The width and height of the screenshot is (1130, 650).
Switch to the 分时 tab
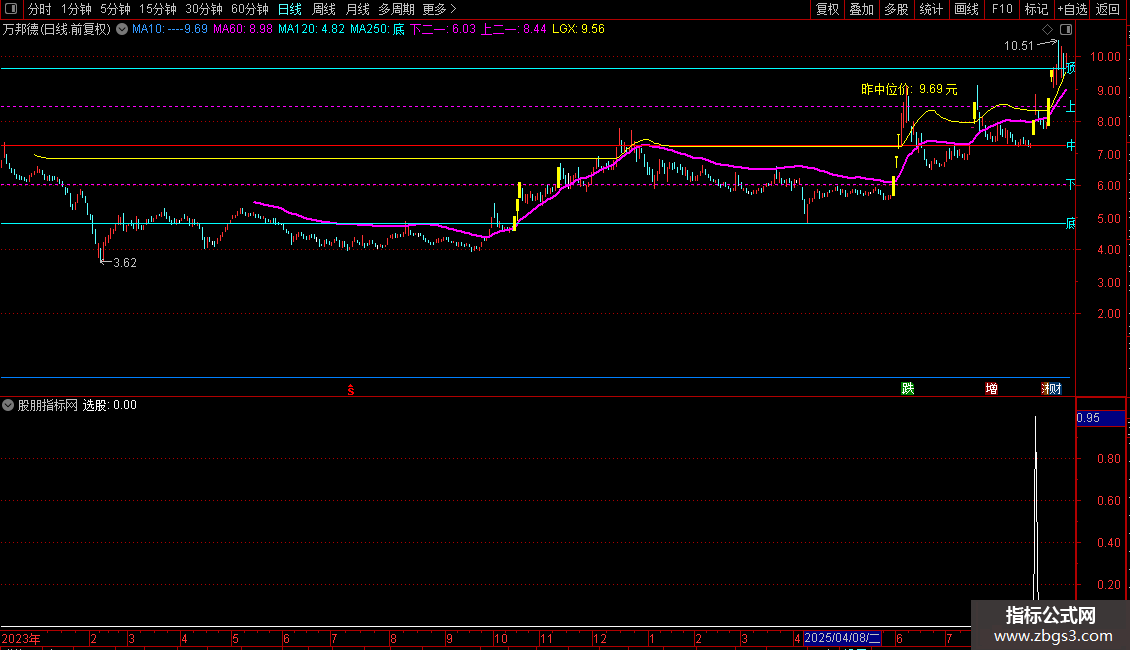pos(40,9)
